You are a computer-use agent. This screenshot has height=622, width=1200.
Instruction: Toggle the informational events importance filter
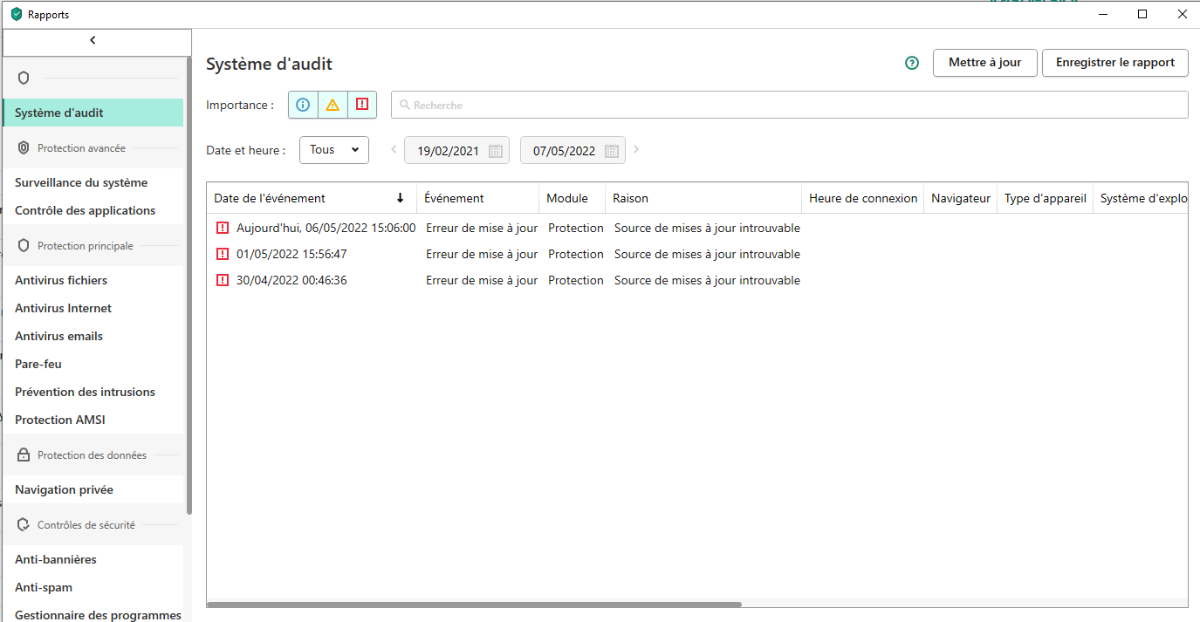tap(303, 104)
